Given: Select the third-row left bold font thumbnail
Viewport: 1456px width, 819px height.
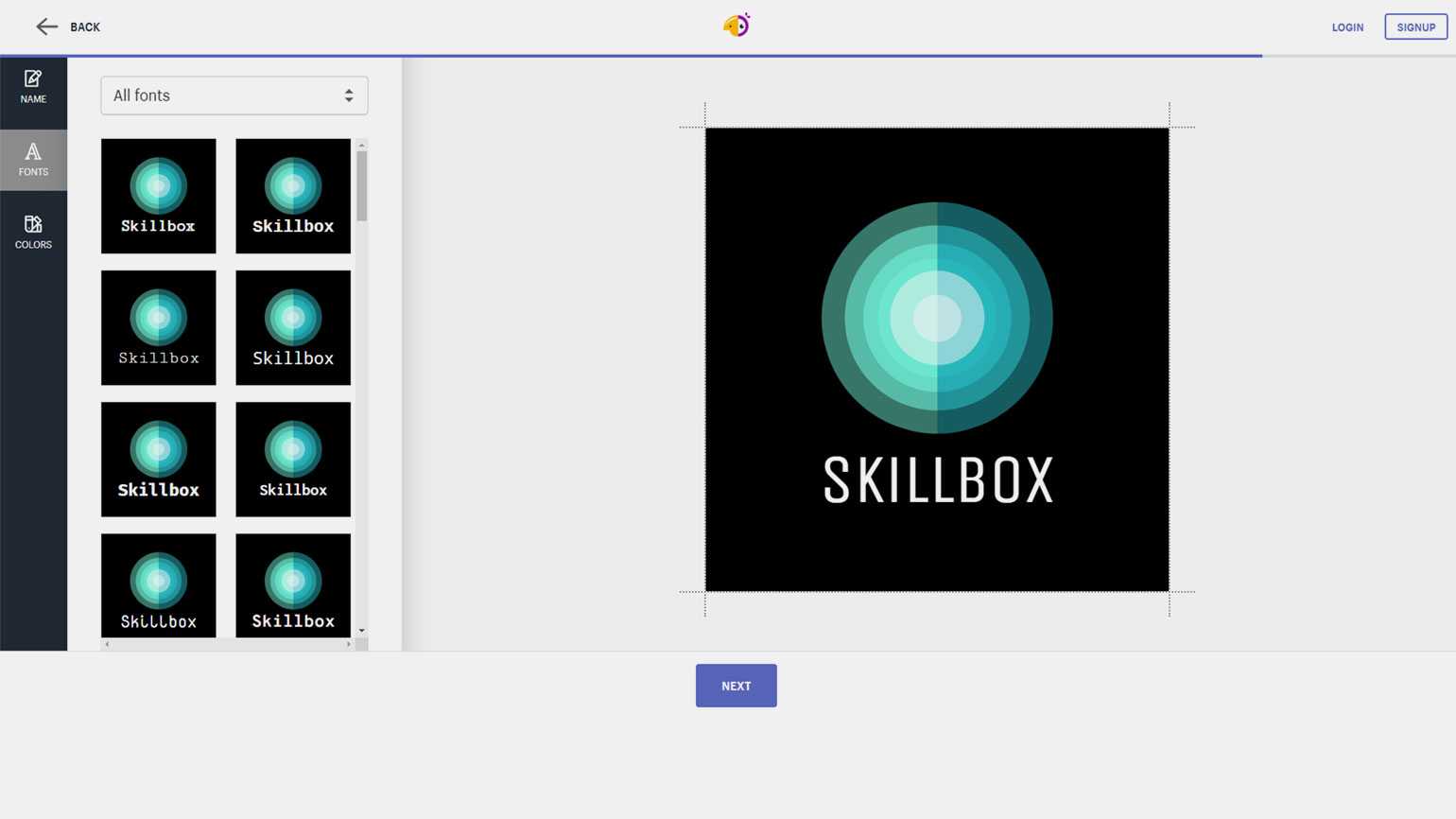Looking at the screenshot, I should click(159, 459).
